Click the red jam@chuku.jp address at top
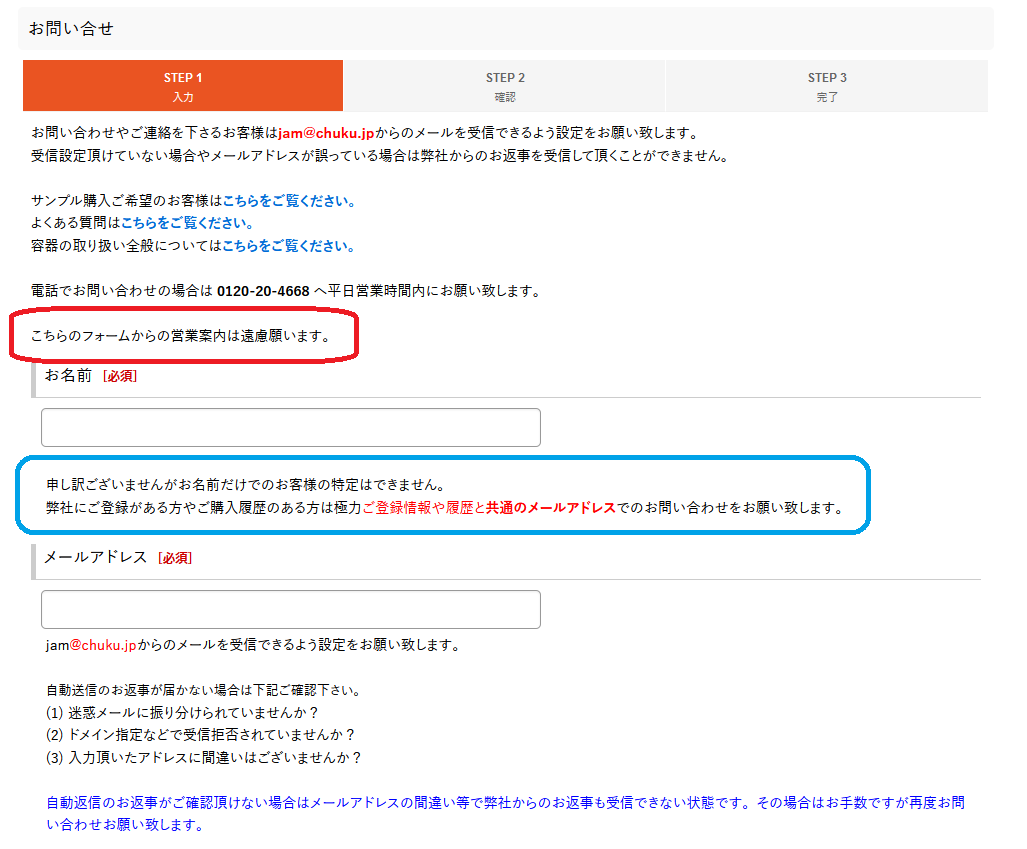Screen dimensions: 1027x849 tap(326, 133)
